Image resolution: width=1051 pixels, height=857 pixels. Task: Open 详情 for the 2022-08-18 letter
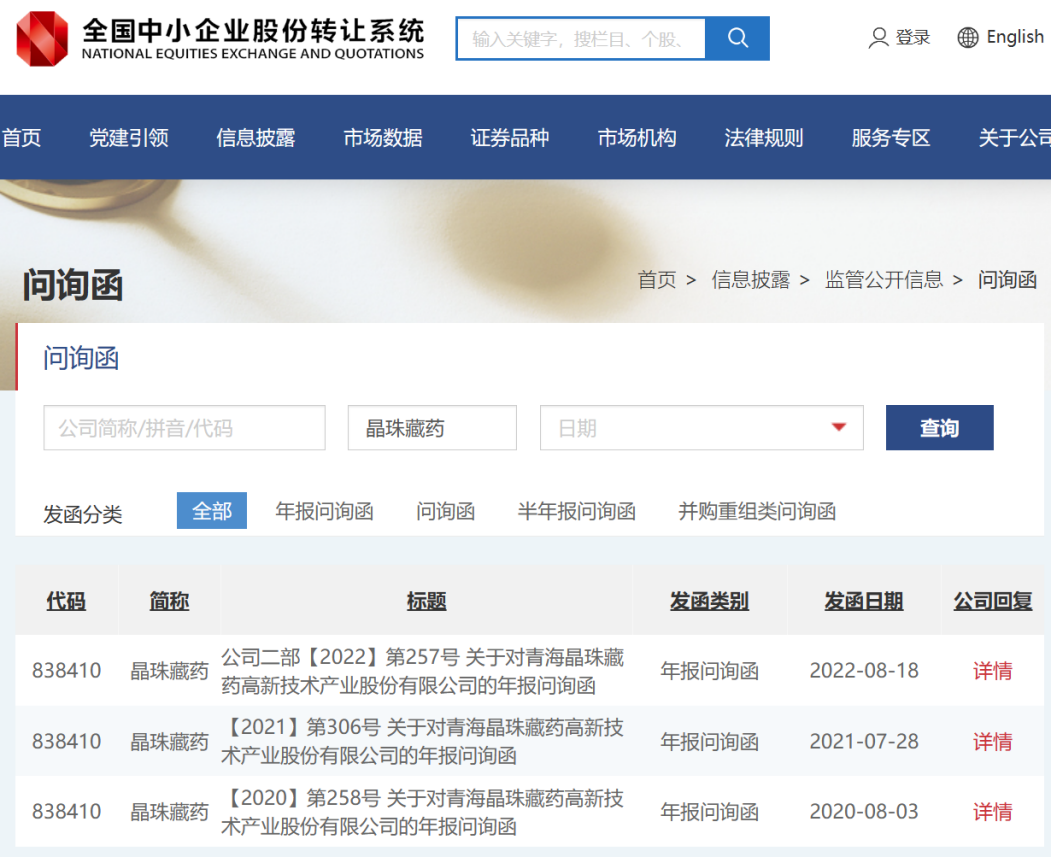click(993, 671)
